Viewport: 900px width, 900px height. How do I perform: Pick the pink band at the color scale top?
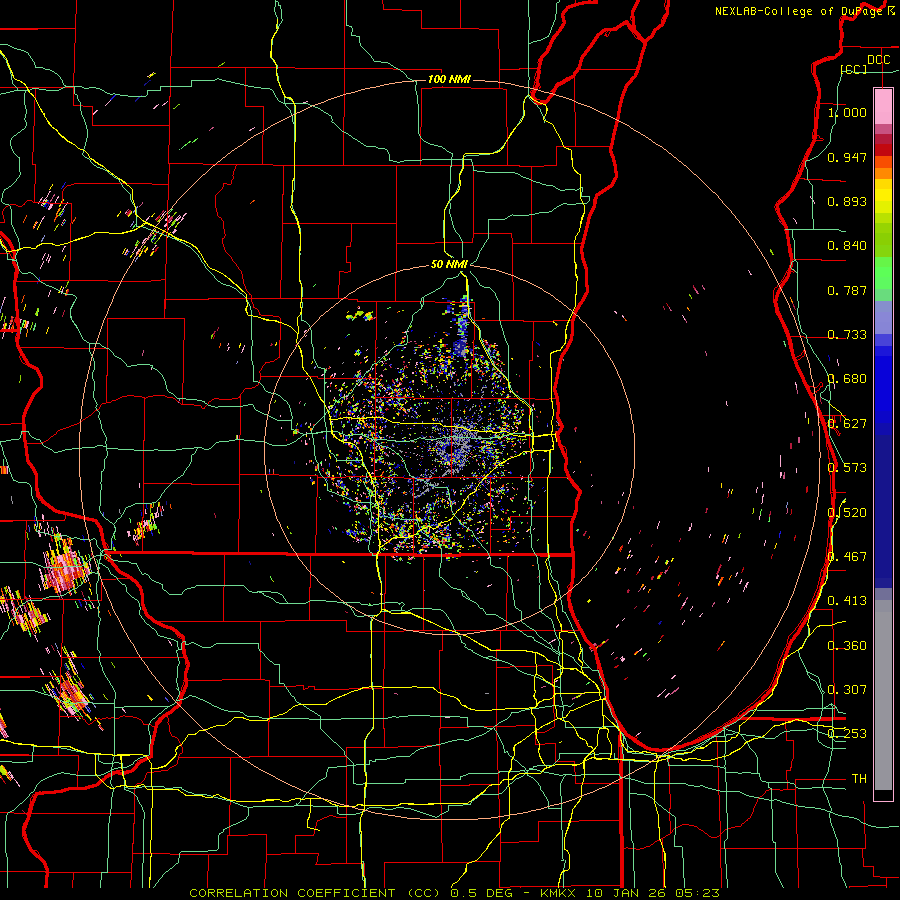883,106
